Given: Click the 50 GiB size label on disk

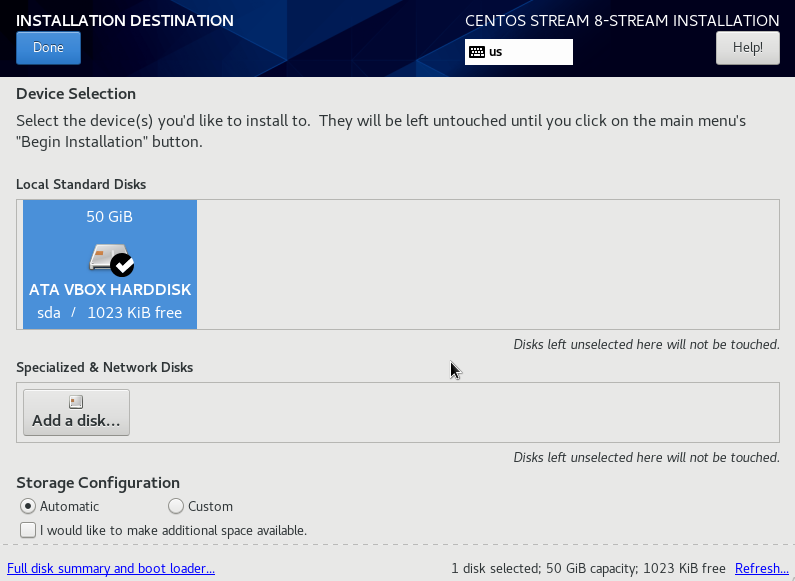Looking at the screenshot, I should coord(110,216).
